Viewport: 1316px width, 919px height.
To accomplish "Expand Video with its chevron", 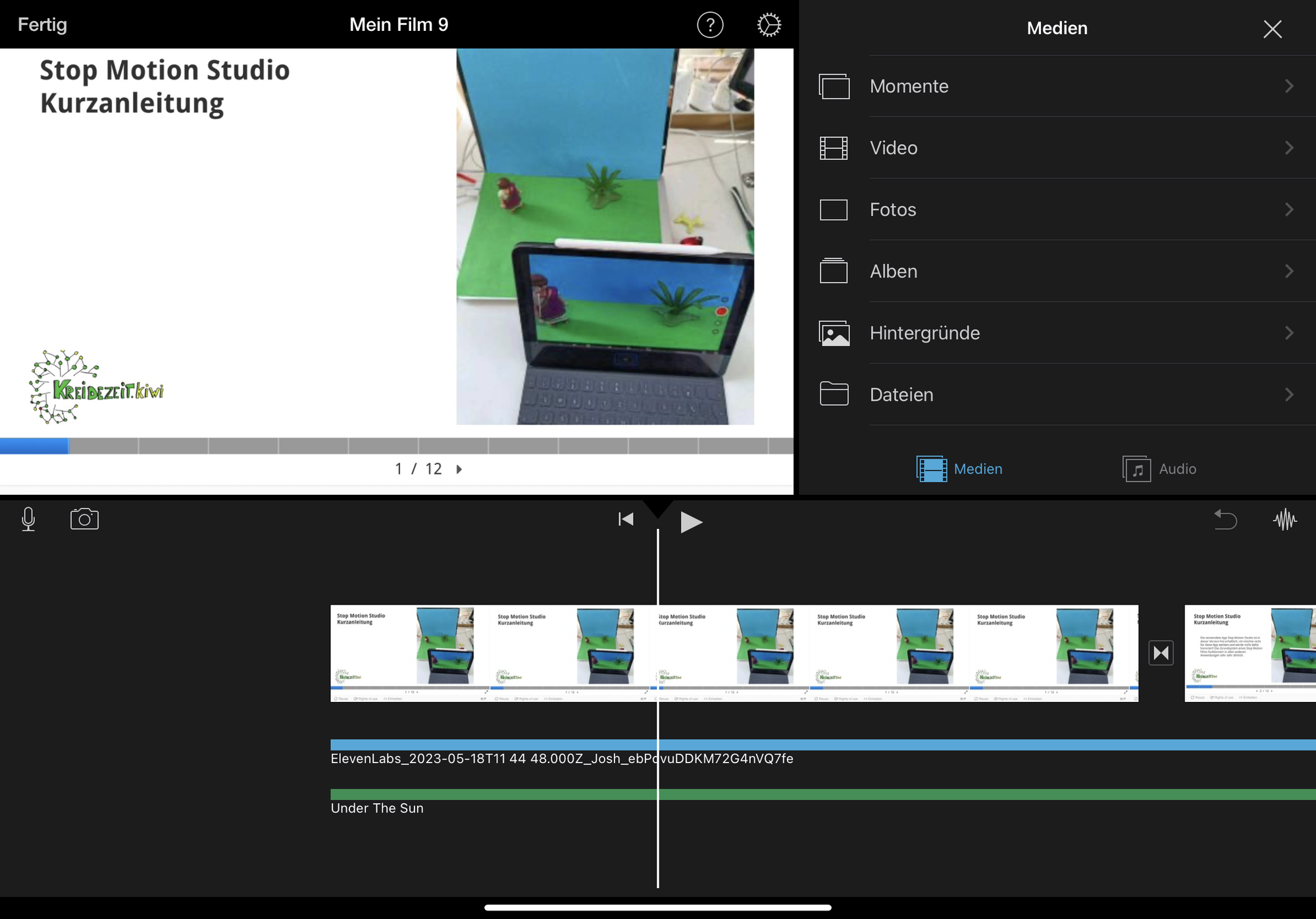I will tap(1289, 148).
